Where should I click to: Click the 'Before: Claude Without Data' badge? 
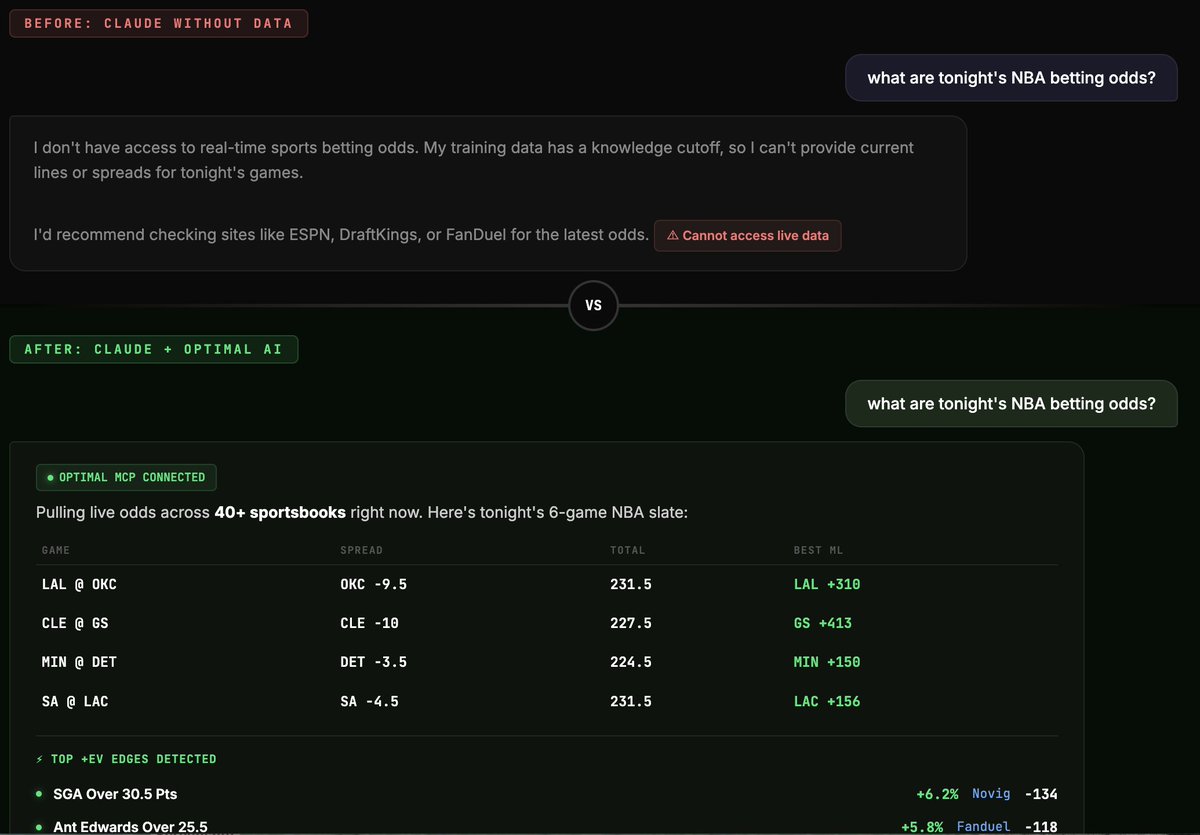click(x=158, y=23)
